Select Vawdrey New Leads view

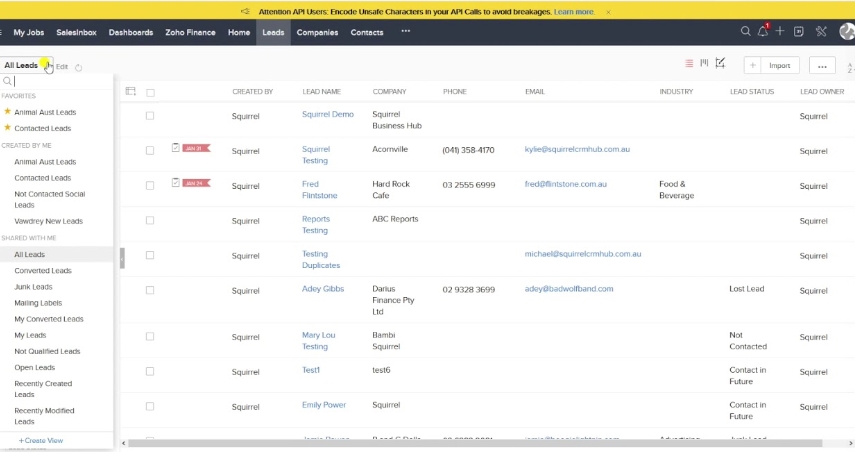click(49, 221)
